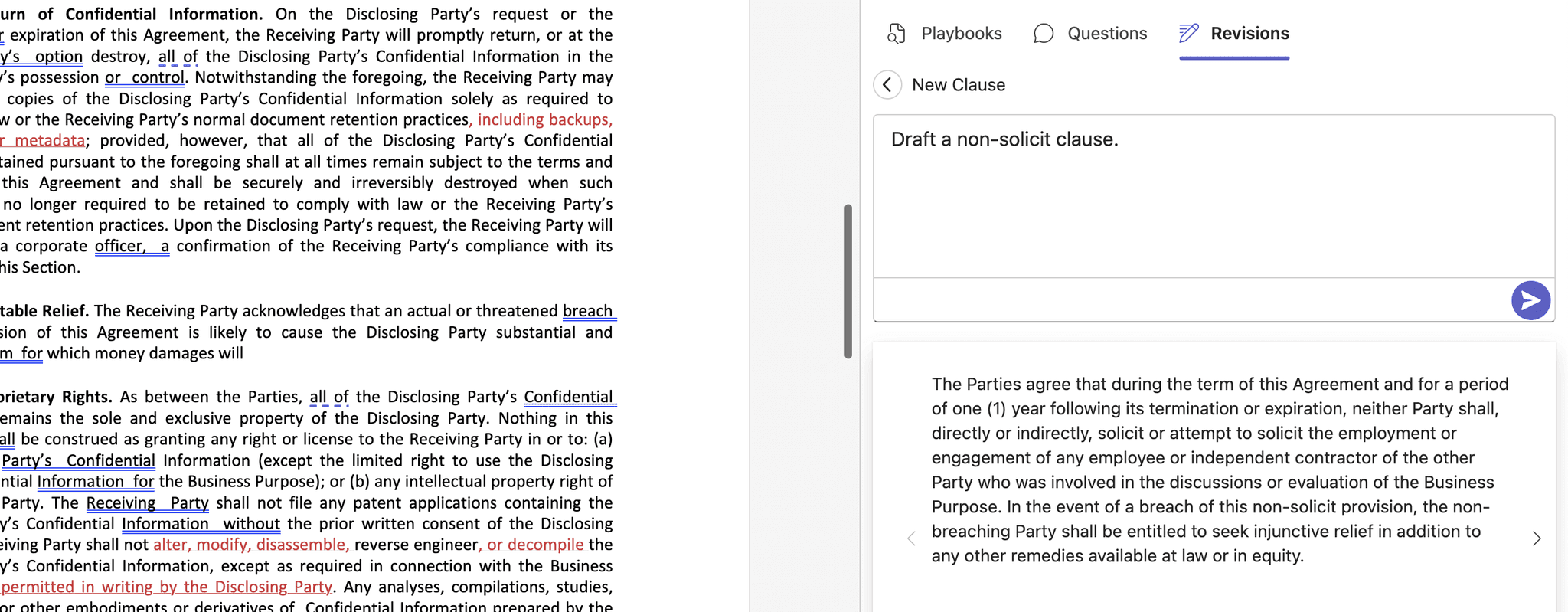Image resolution: width=1568 pixels, height=612 pixels.
Task: Click redlined text "alter, modify, disassemble,"
Action: pos(251,545)
